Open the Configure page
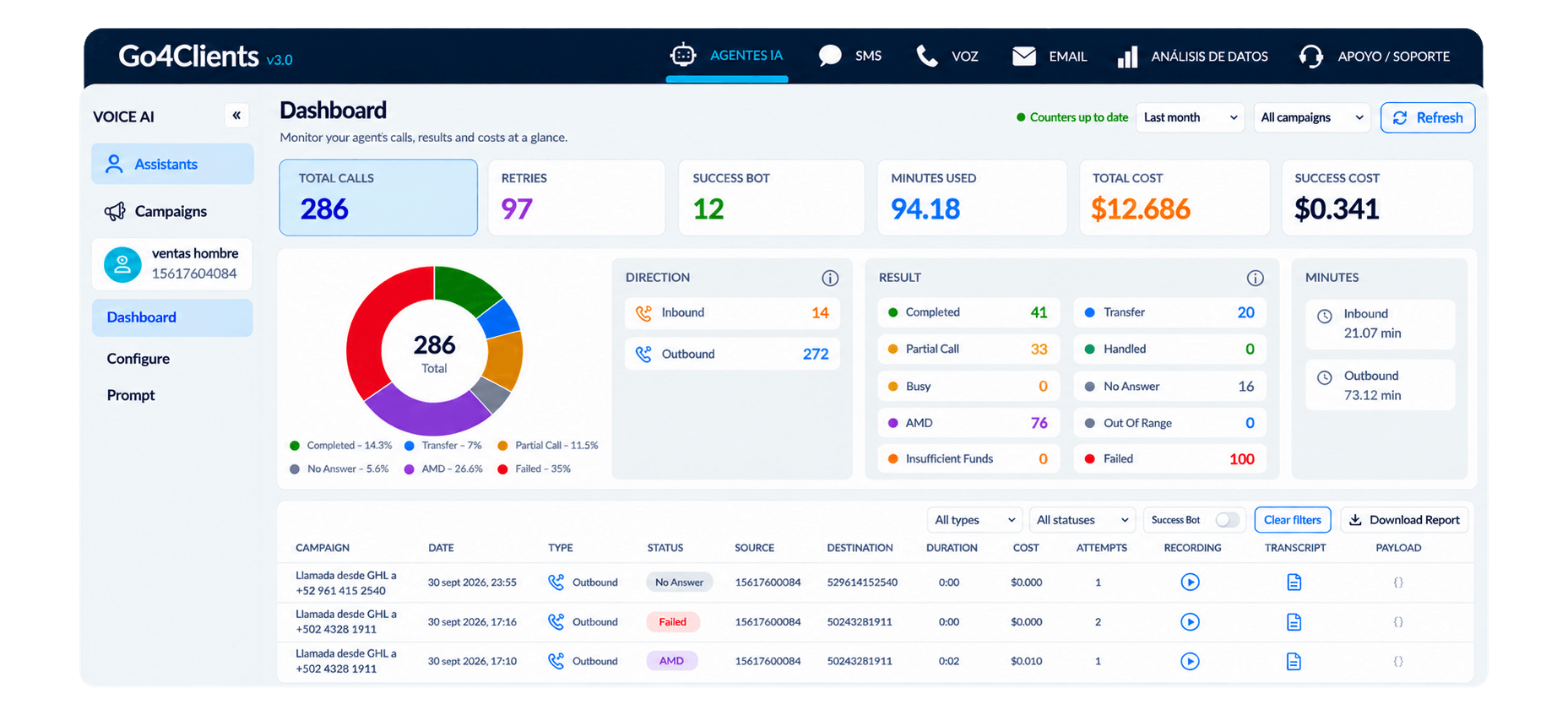 [x=138, y=359]
